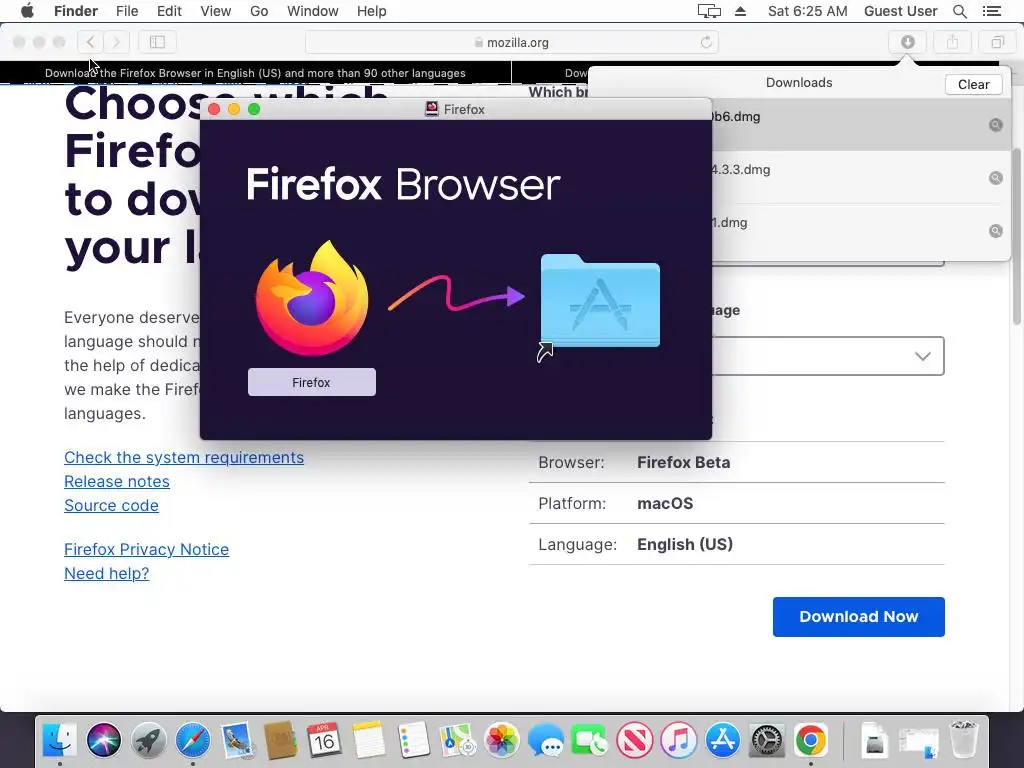Open the Apple menu
This screenshot has width=1024, height=768.
[x=27, y=11]
